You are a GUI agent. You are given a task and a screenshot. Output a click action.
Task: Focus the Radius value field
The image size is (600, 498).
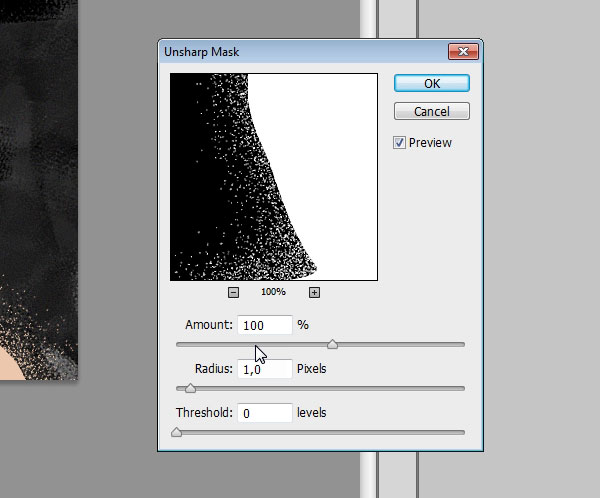coord(265,369)
